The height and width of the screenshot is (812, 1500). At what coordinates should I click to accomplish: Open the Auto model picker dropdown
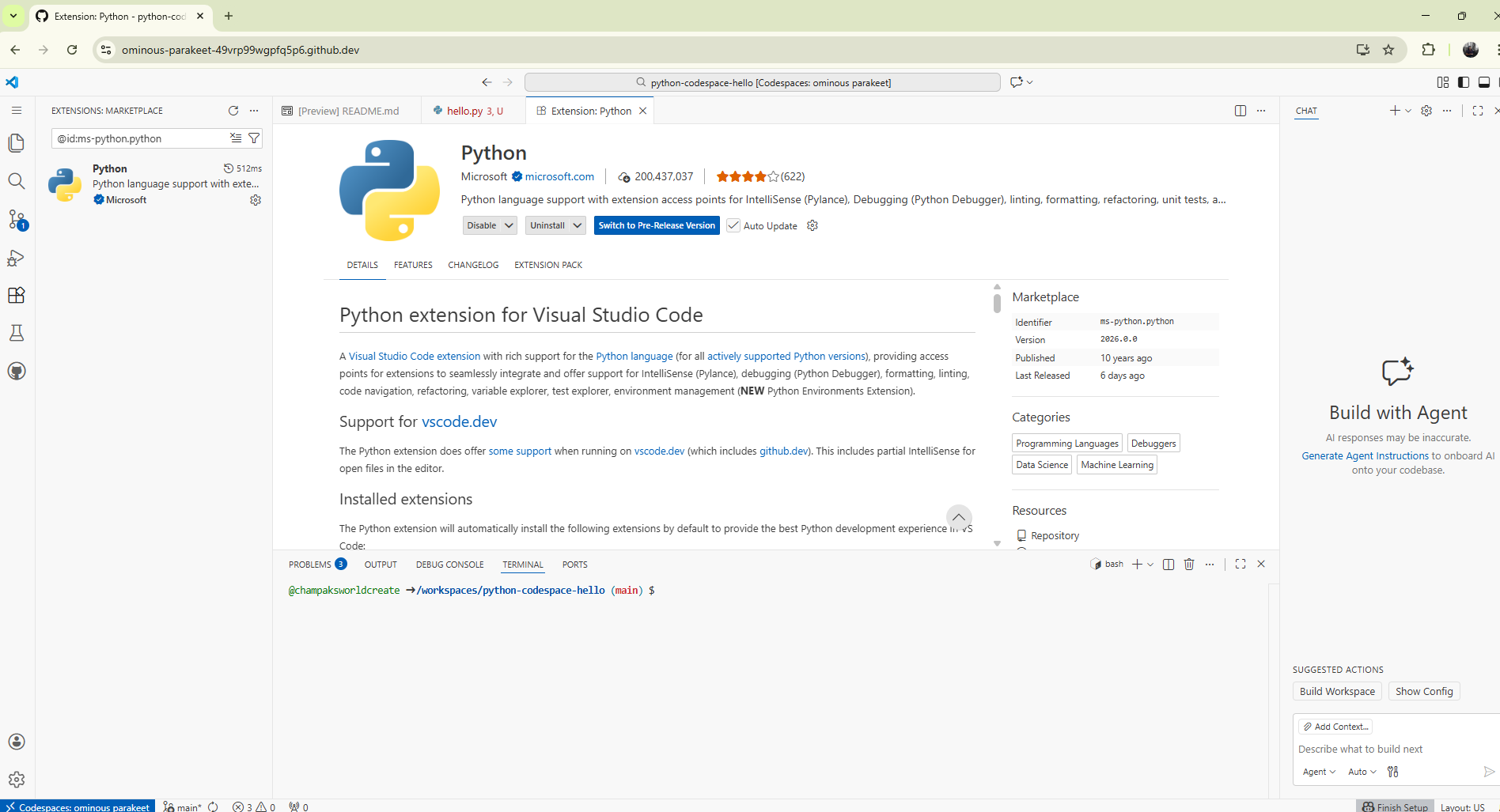click(1362, 772)
